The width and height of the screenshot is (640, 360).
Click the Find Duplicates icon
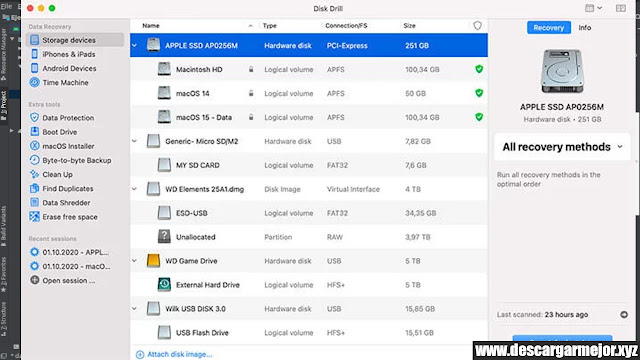click(35, 189)
